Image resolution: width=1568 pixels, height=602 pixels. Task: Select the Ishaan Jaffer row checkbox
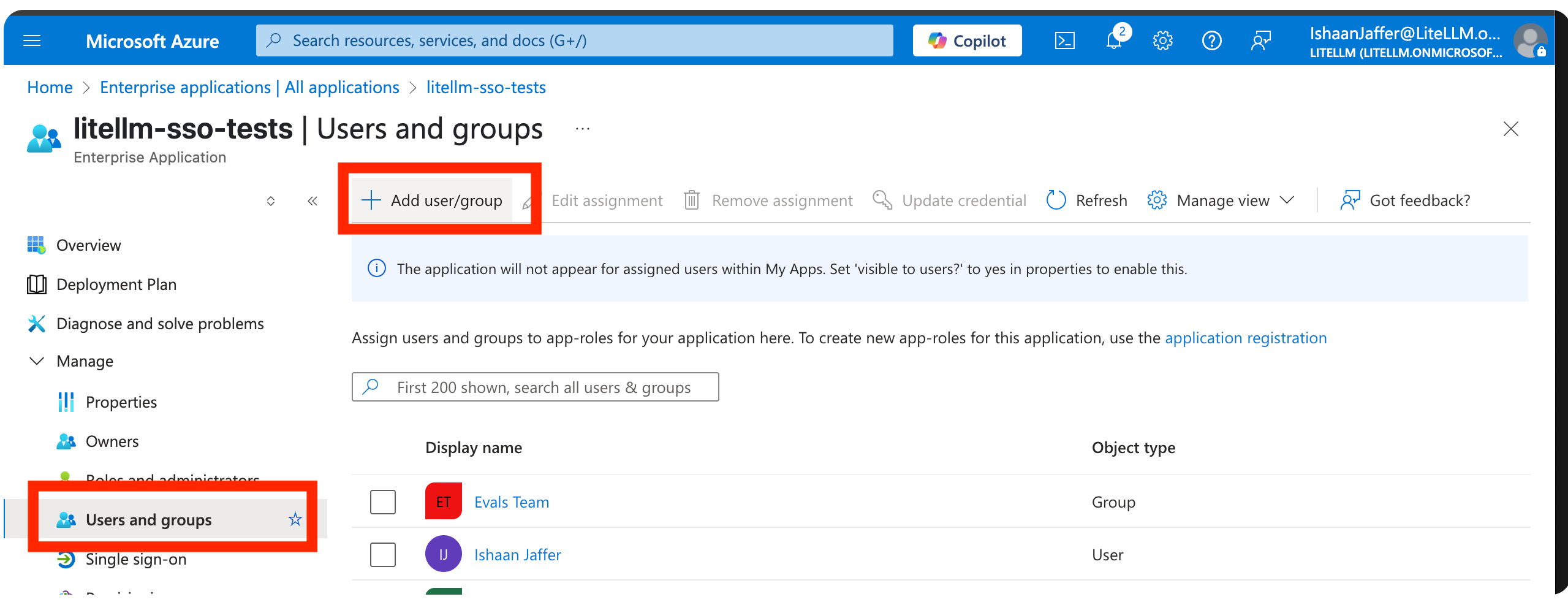click(383, 555)
